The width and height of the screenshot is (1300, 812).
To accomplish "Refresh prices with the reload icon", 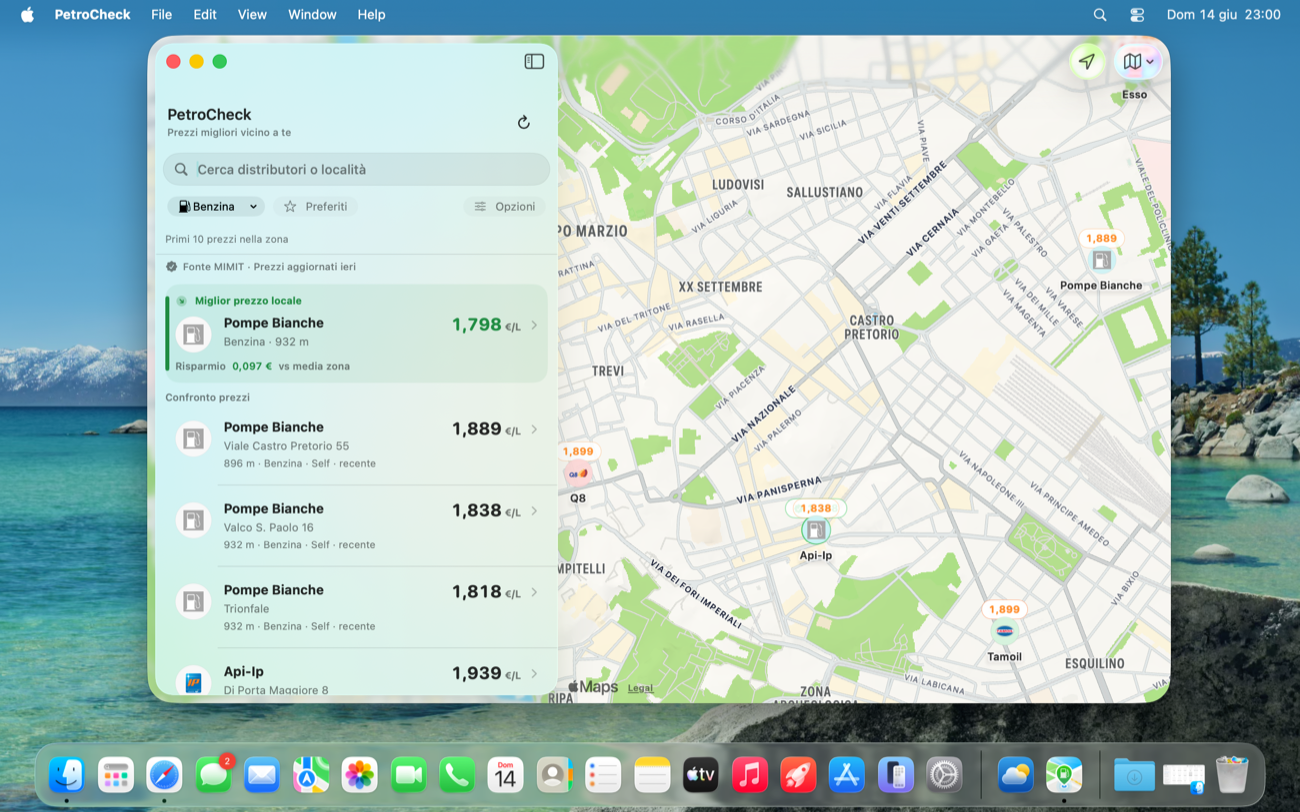I will pyautogui.click(x=523, y=122).
